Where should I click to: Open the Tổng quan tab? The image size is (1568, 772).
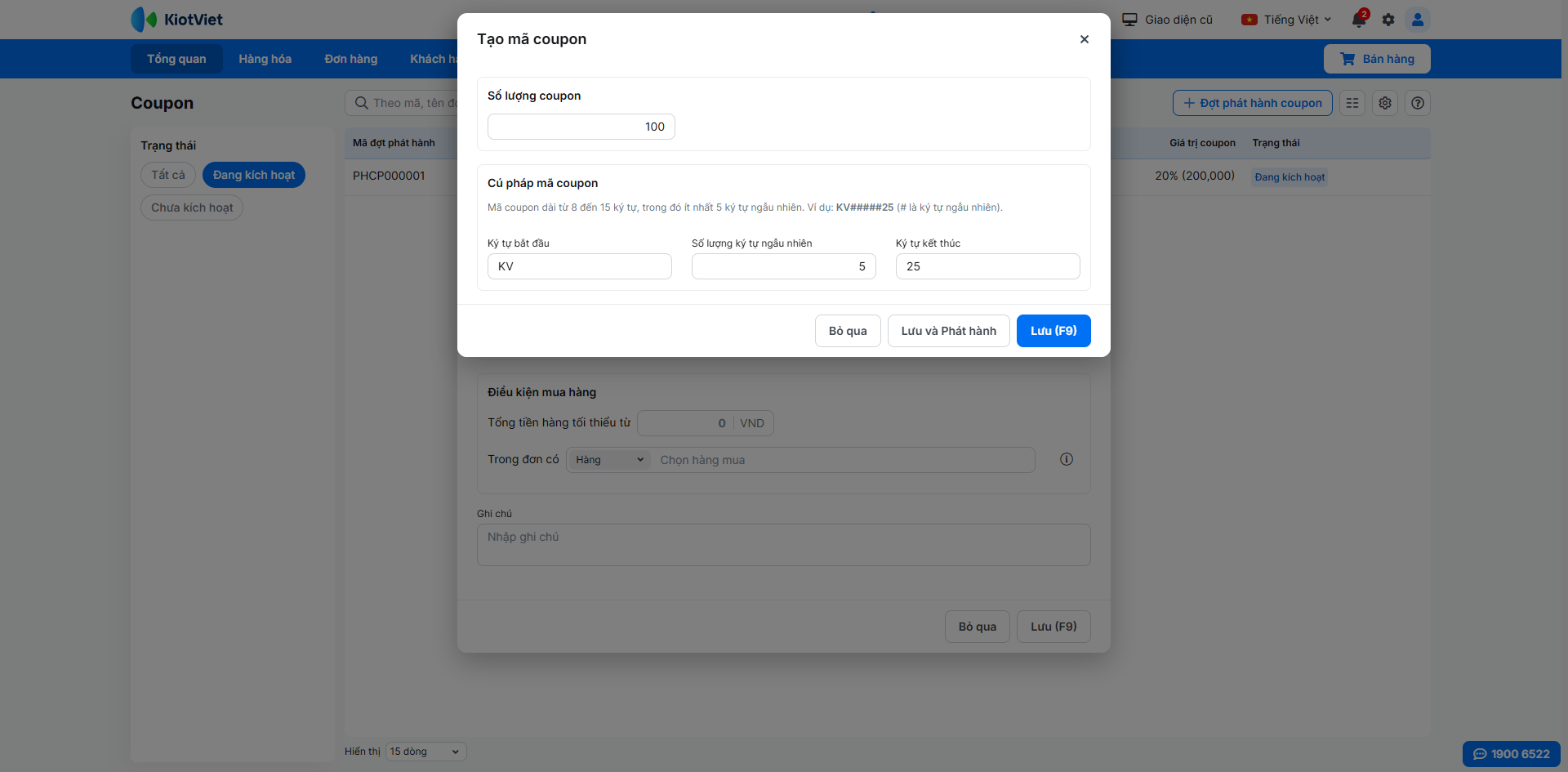176,59
